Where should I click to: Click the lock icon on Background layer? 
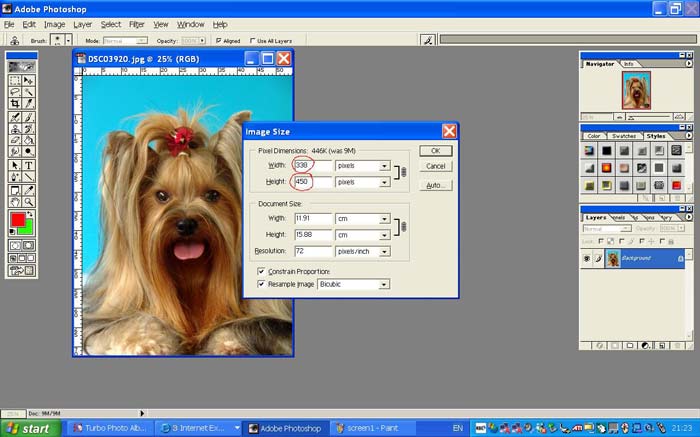pos(680,258)
